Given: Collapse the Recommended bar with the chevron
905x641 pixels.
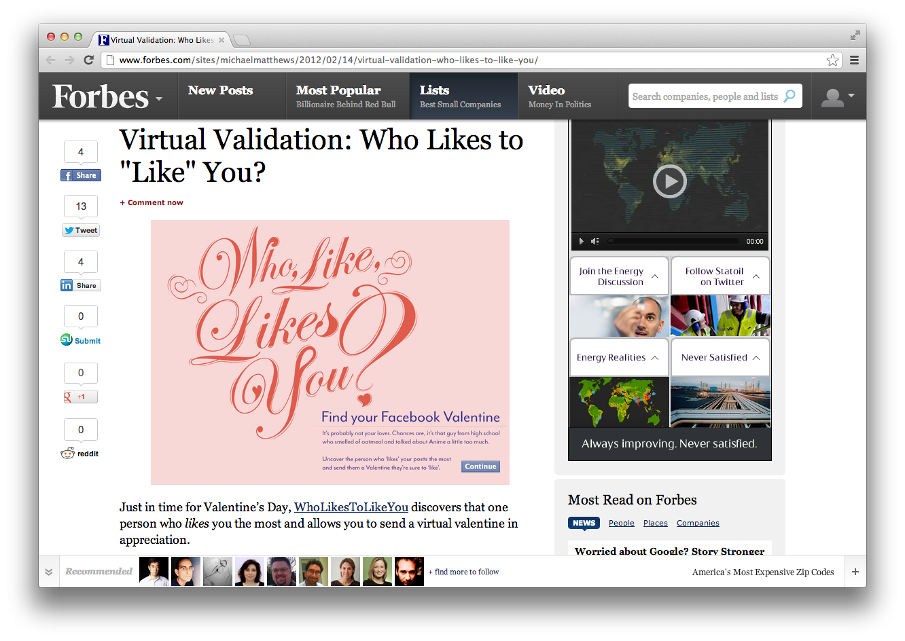Looking at the screenshot, I should (x=48, y=572).
